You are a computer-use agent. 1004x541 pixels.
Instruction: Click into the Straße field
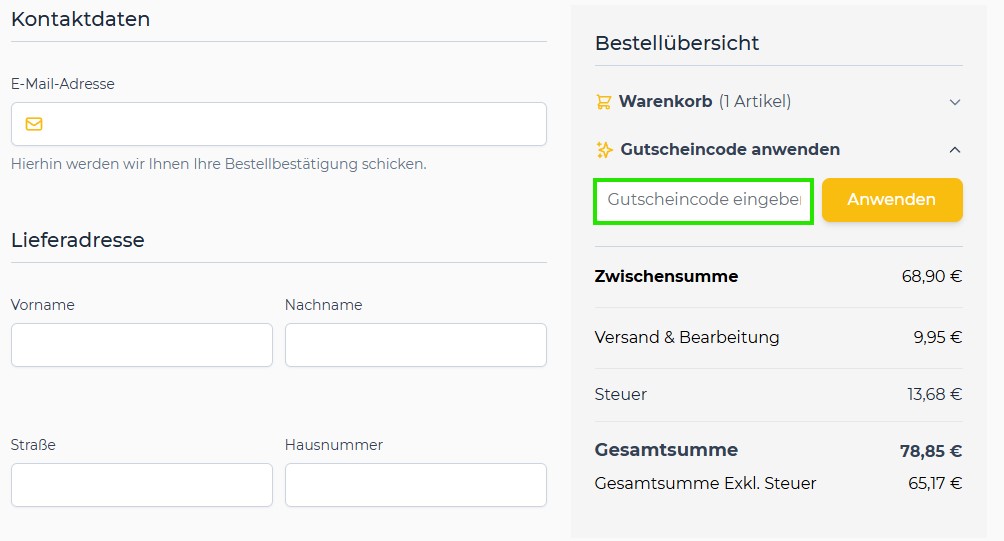pyautogui.click(x=142, y=485)
